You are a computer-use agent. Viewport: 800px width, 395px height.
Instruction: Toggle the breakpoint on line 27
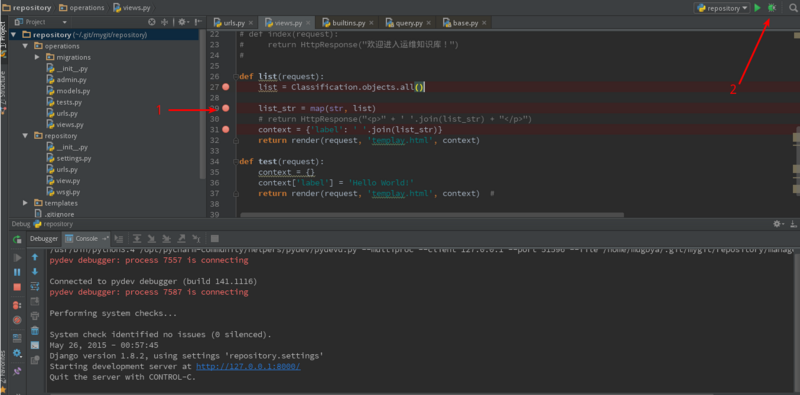(x=226, y=87)
